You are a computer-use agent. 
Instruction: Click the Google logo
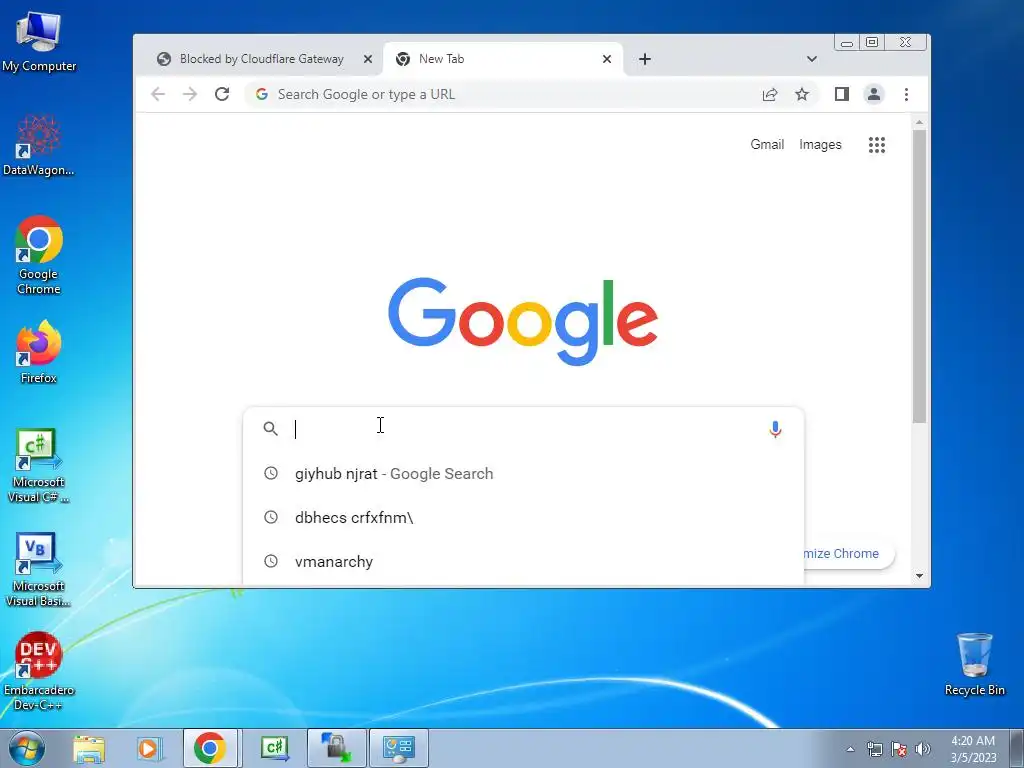(522, 321)
